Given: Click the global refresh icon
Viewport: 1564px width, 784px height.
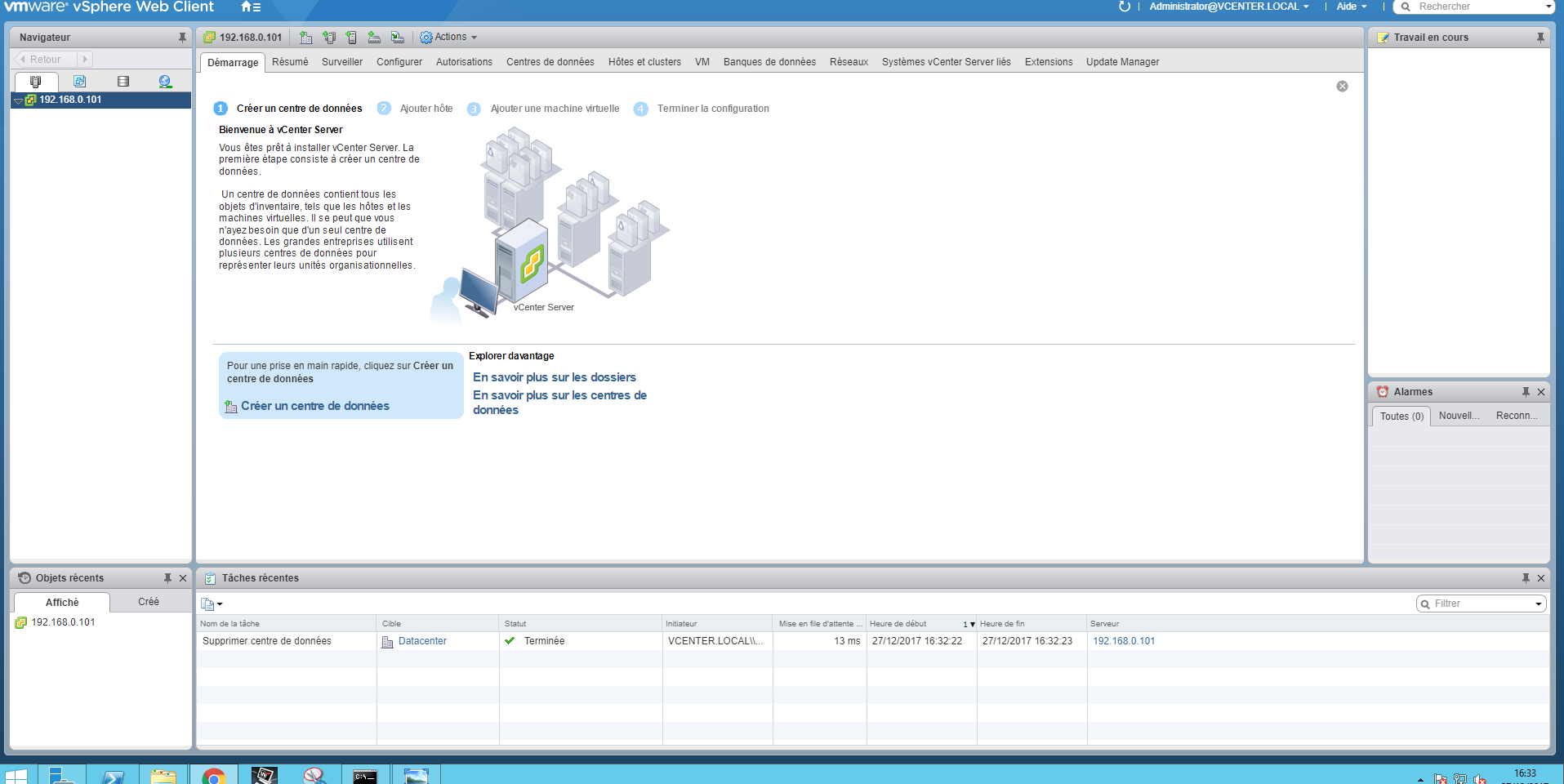Looking at the screenshot, I should click(x=1124, y=7).
